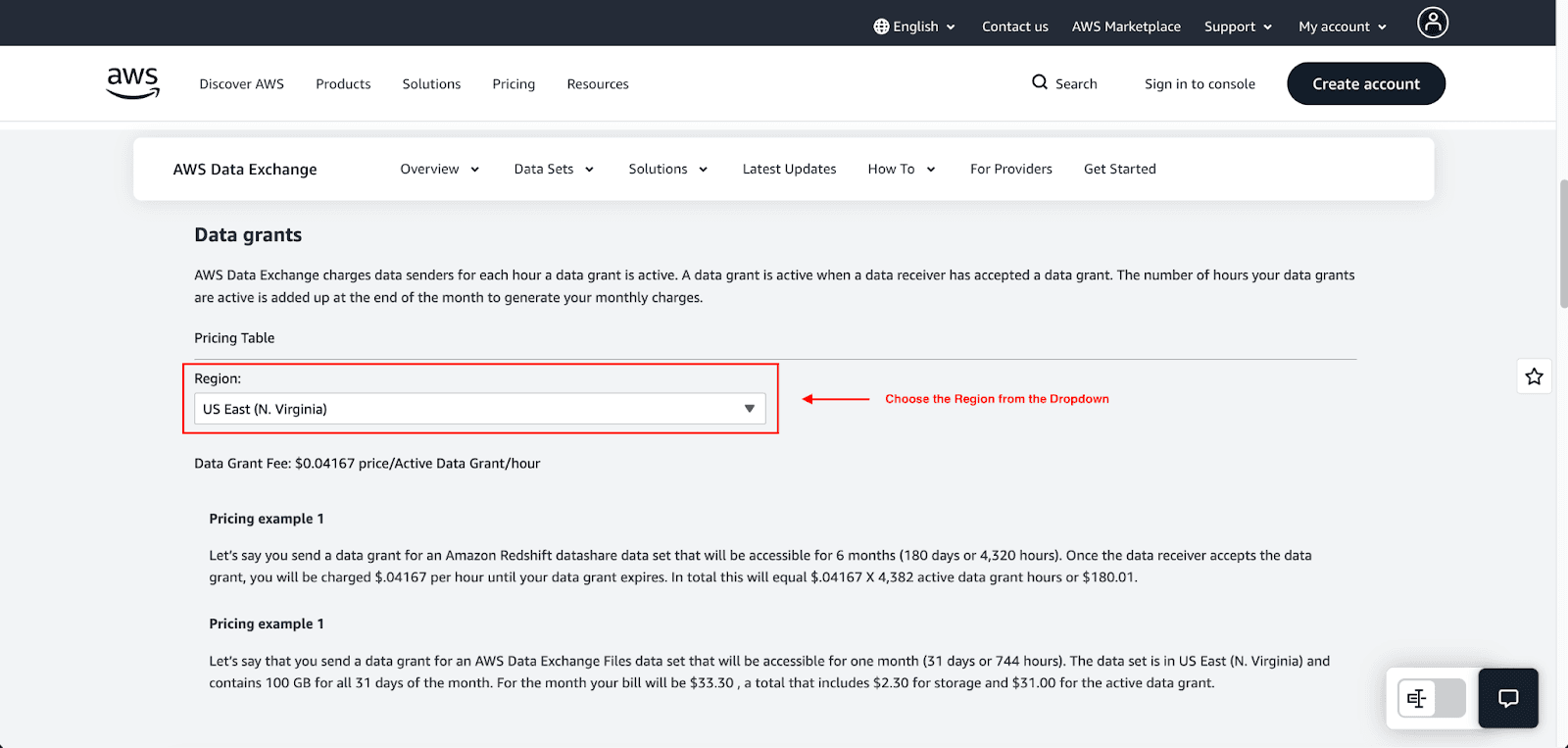Expand the How To submenu
The width and height of the screenshot is (1568, 748).
click(902, 169)
